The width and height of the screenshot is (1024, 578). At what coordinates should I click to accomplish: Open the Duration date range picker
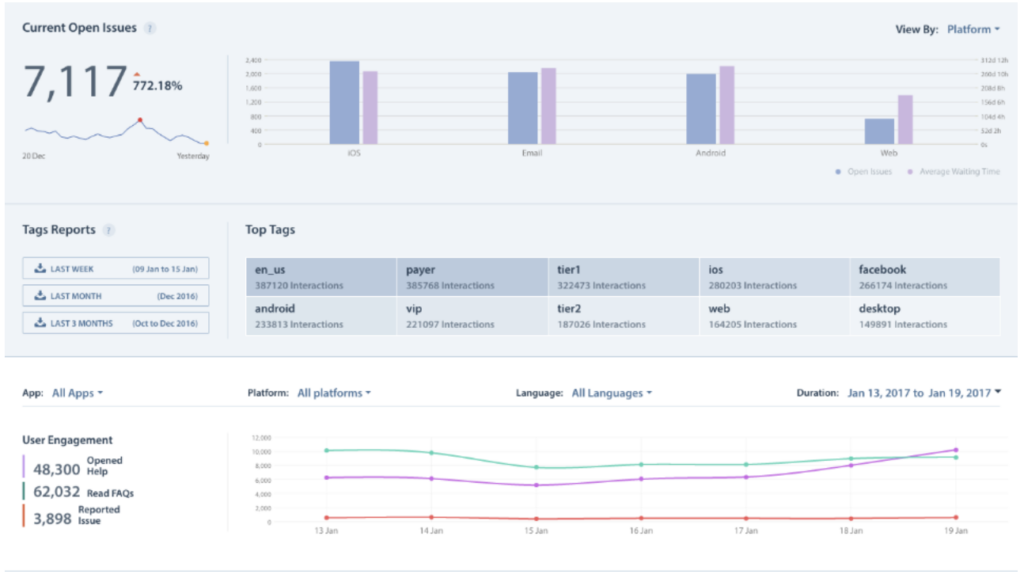point(923,394)
